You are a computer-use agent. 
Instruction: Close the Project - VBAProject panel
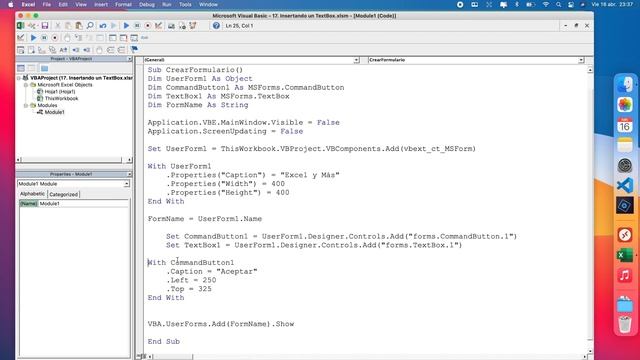[x=129, y=59]
